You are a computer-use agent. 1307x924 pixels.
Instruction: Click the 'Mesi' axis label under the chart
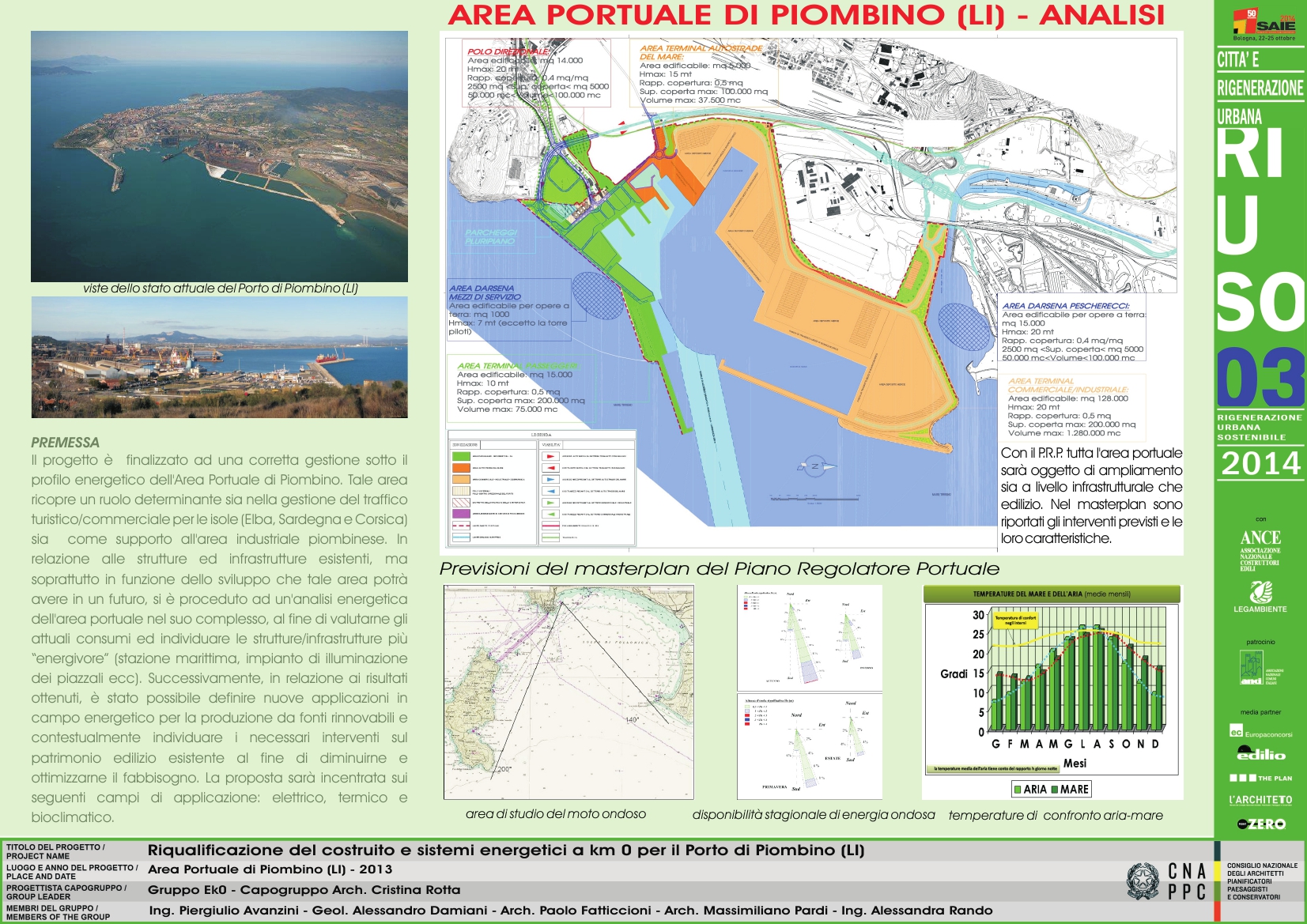coord(1075,763)
